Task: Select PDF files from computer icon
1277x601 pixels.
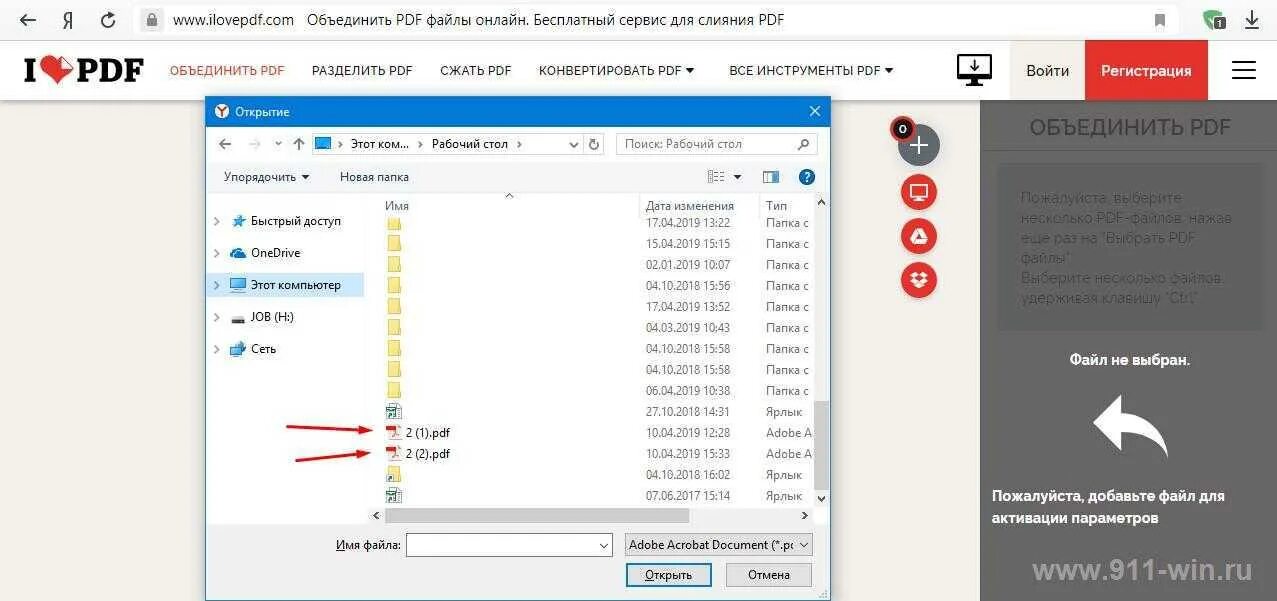Action: [918, 192]
